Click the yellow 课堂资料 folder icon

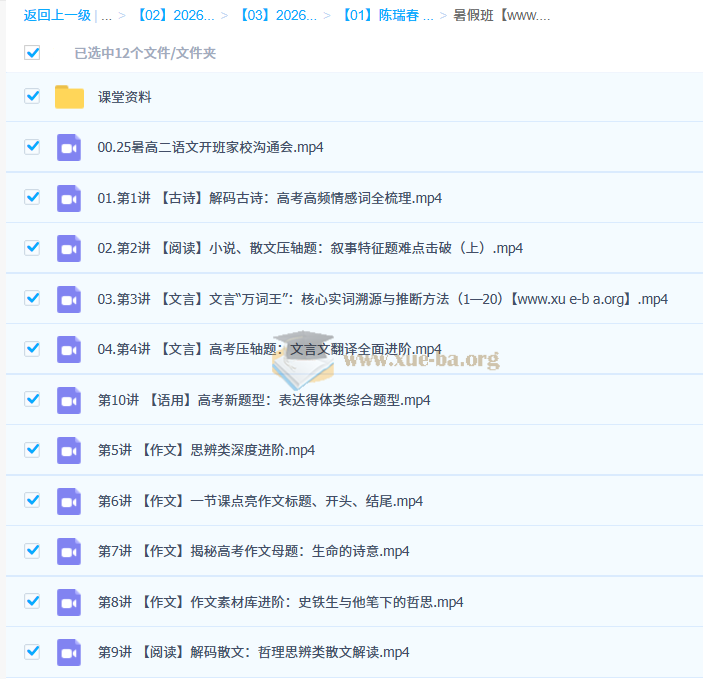point(69,97)
